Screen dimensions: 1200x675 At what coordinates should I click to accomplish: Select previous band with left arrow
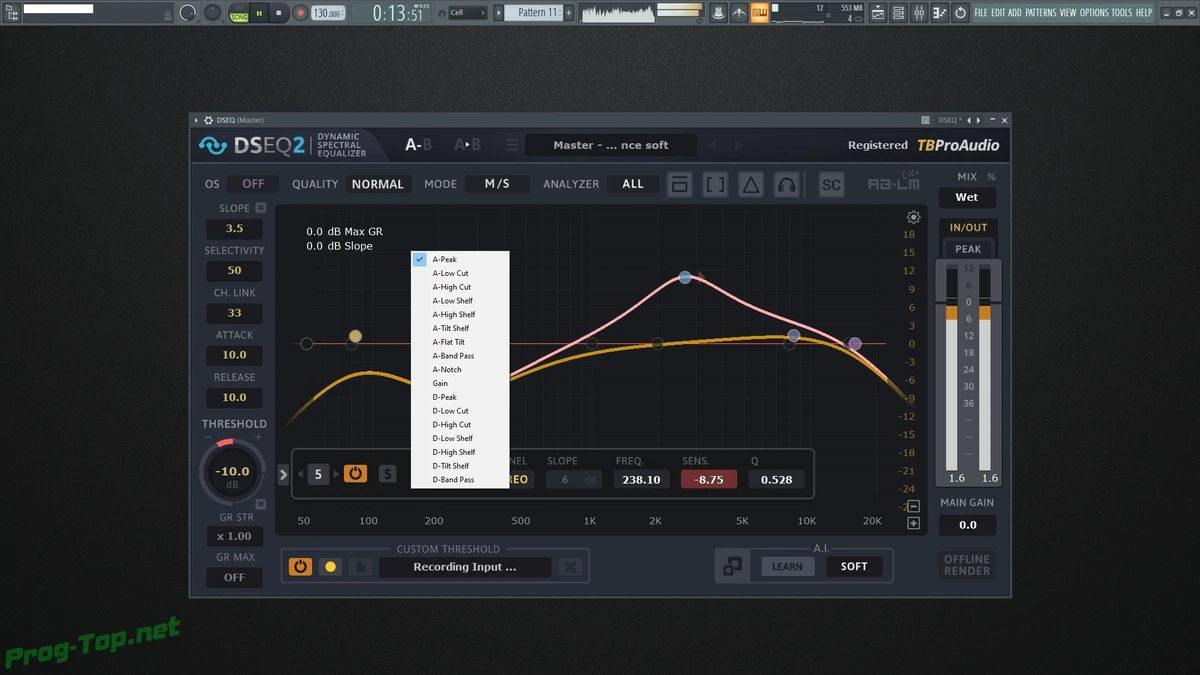coord(301,474)
